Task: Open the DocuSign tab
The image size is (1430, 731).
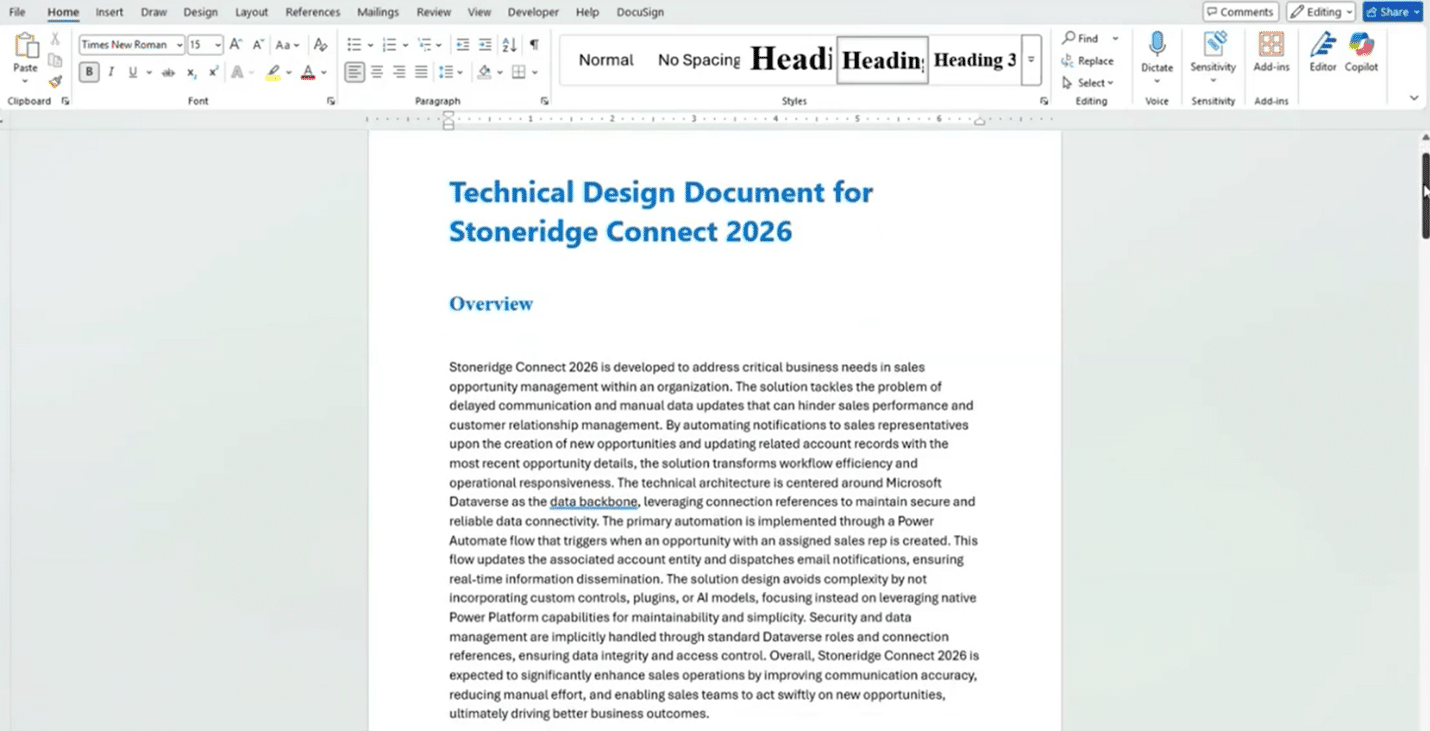Action: pos(641,12)
